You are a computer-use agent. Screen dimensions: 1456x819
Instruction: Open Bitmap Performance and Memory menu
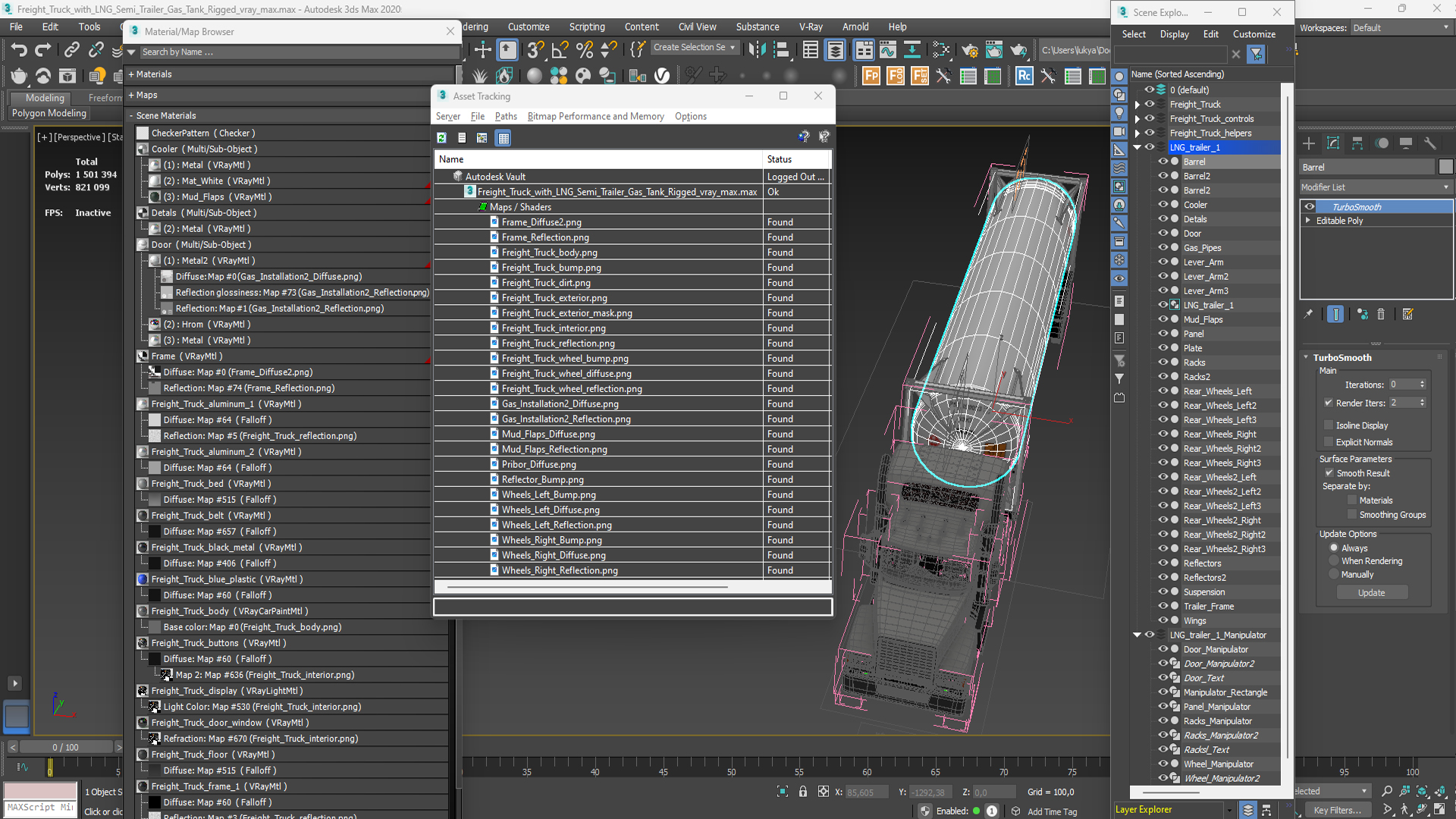pos(595,116)
